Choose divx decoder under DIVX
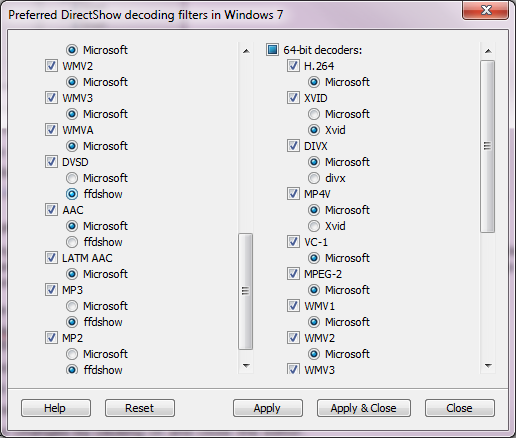The height and width of the screenshot is (438, 516). (314, 178)
